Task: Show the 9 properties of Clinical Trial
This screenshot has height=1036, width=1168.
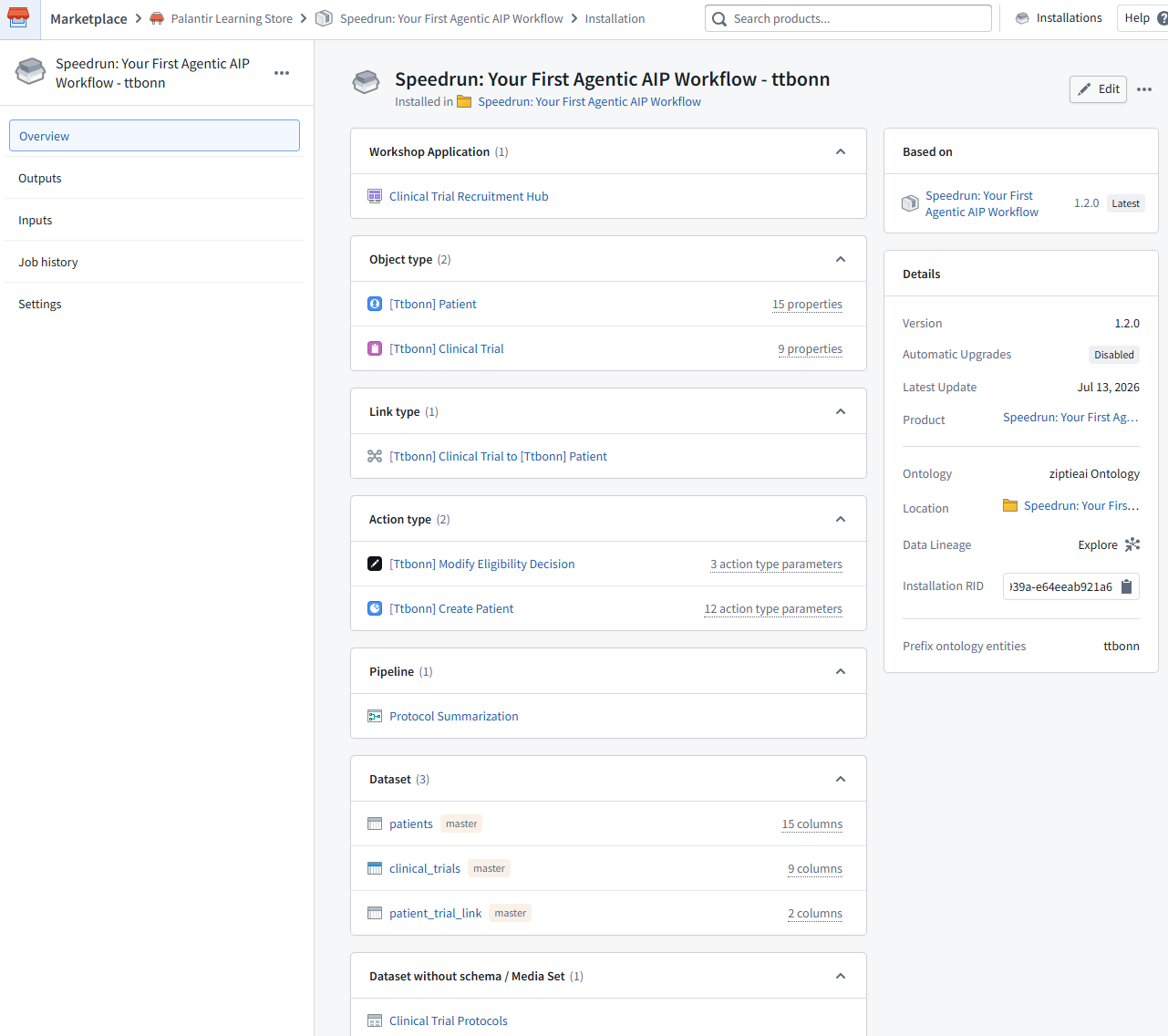Action: click(810, 348)
